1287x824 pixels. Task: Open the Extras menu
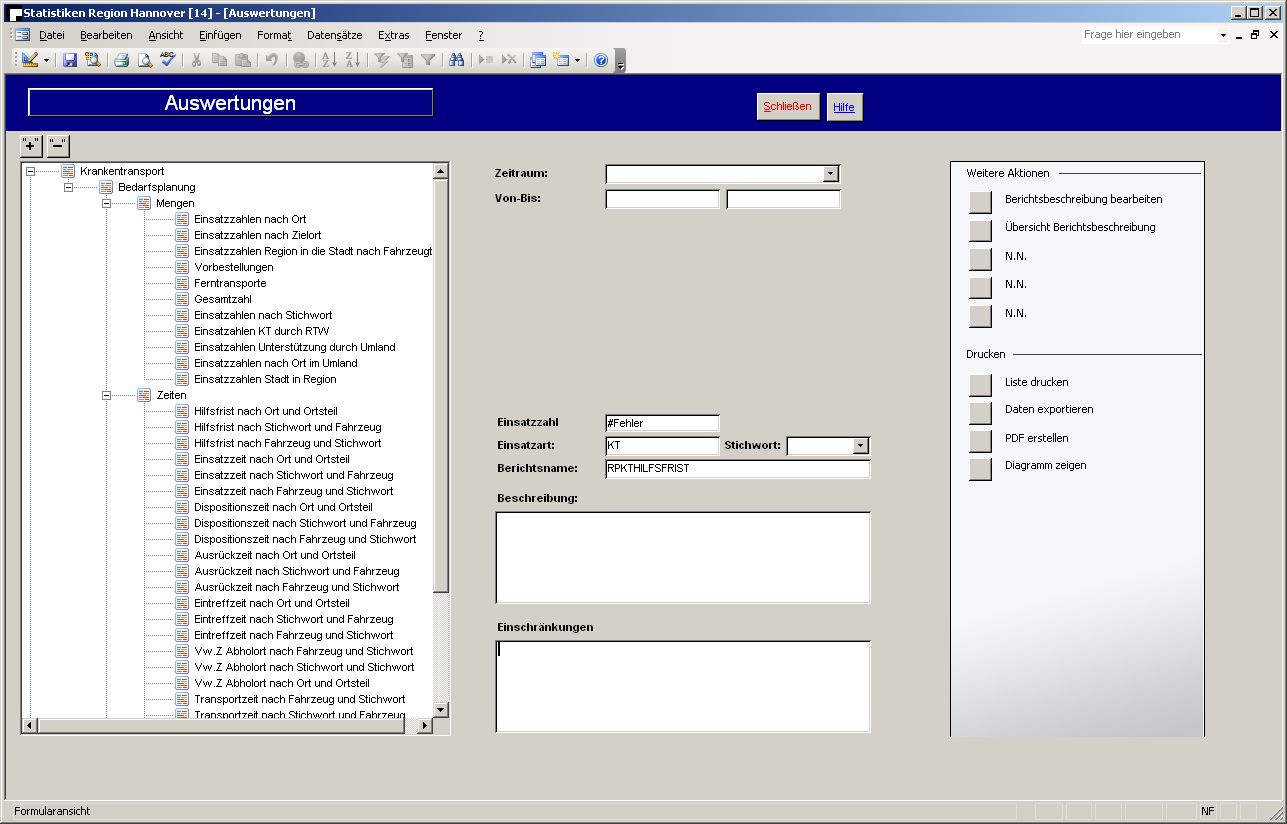394,35
